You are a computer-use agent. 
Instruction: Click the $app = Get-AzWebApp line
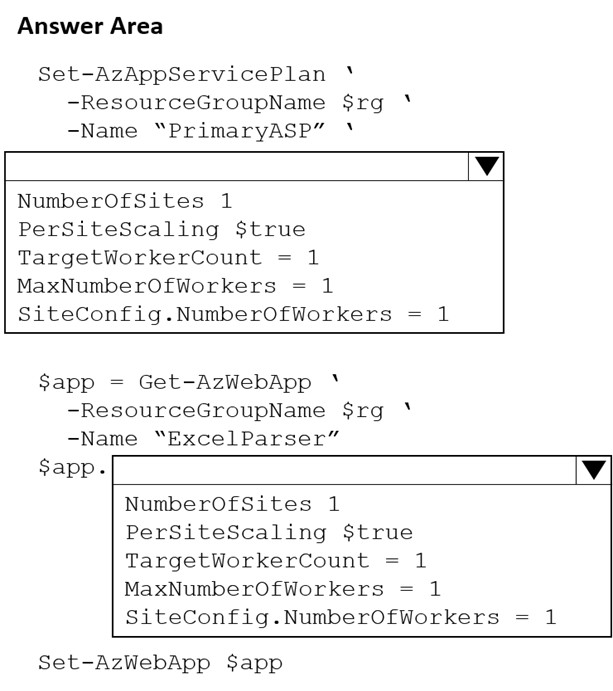pyautogui.click(x=188, y=382)
